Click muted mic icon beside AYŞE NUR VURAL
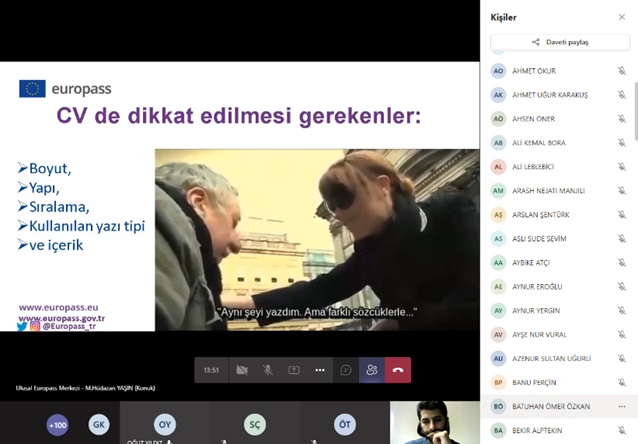 (622, 335)
